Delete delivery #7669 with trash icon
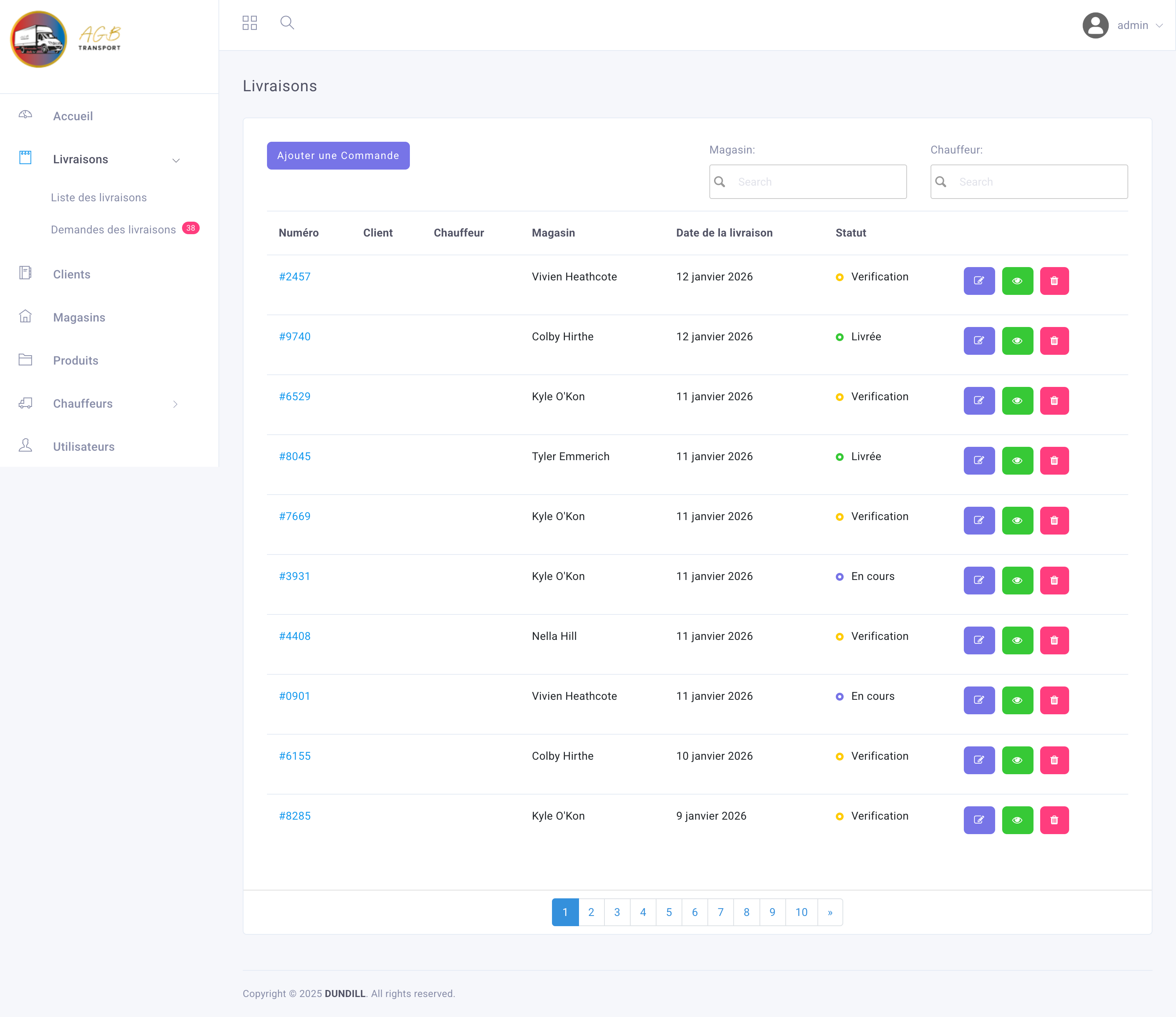 click(x=1054, y=520)
